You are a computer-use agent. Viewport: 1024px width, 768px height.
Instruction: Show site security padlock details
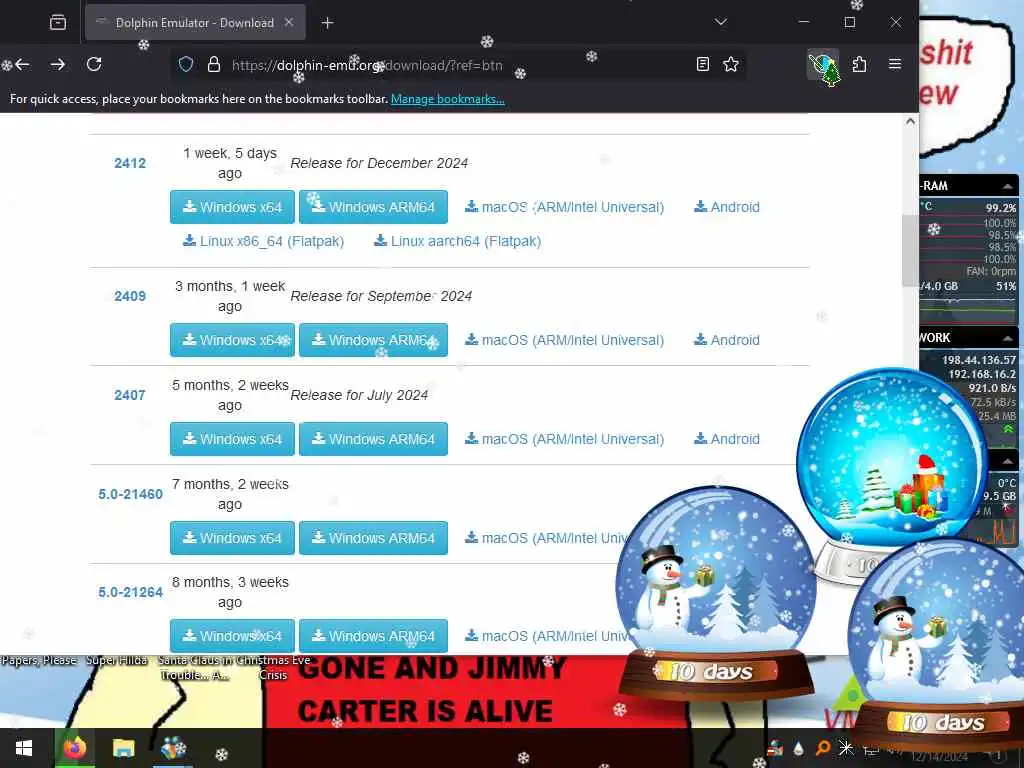coord(214,65)
